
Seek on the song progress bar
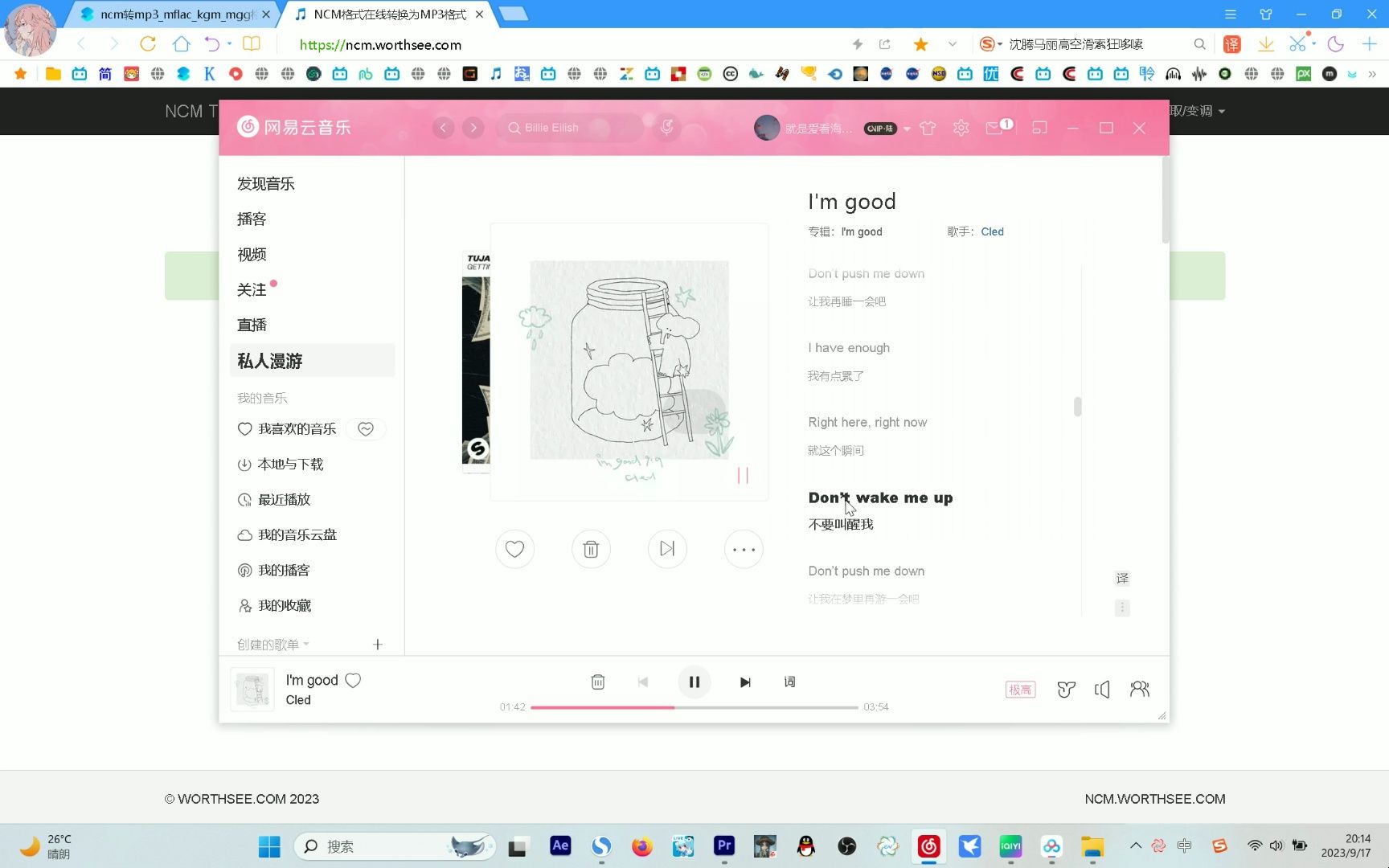(694, 707)
